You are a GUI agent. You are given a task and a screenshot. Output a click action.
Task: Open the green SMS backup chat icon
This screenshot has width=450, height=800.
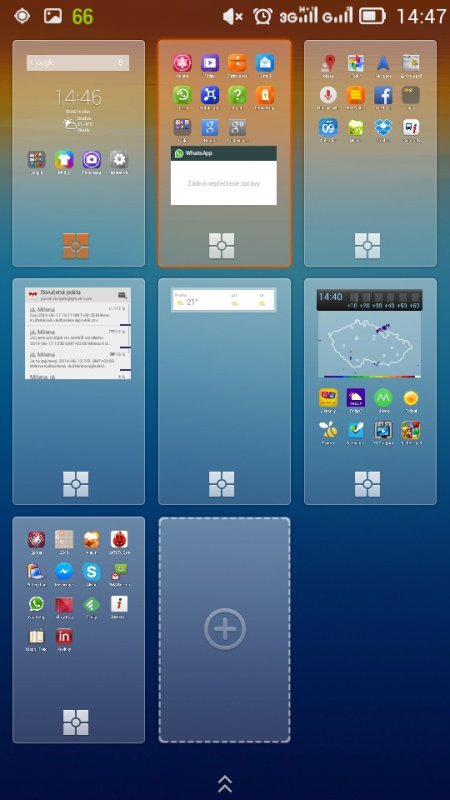(x=119, y=571)
